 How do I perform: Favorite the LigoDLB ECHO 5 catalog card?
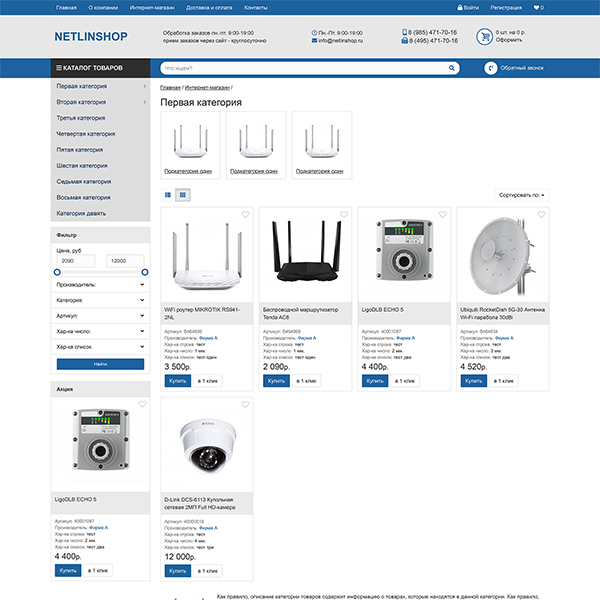443,214
